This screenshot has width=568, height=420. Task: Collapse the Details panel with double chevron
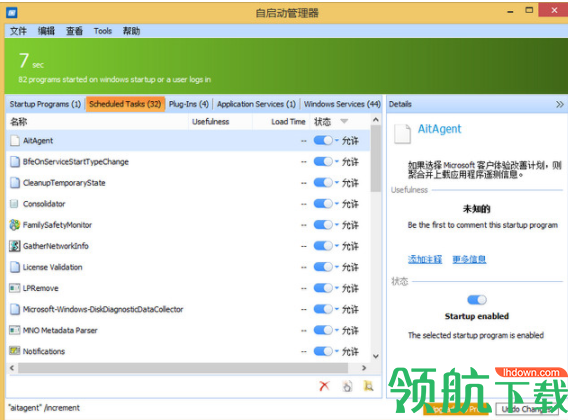tap(560, 104)
